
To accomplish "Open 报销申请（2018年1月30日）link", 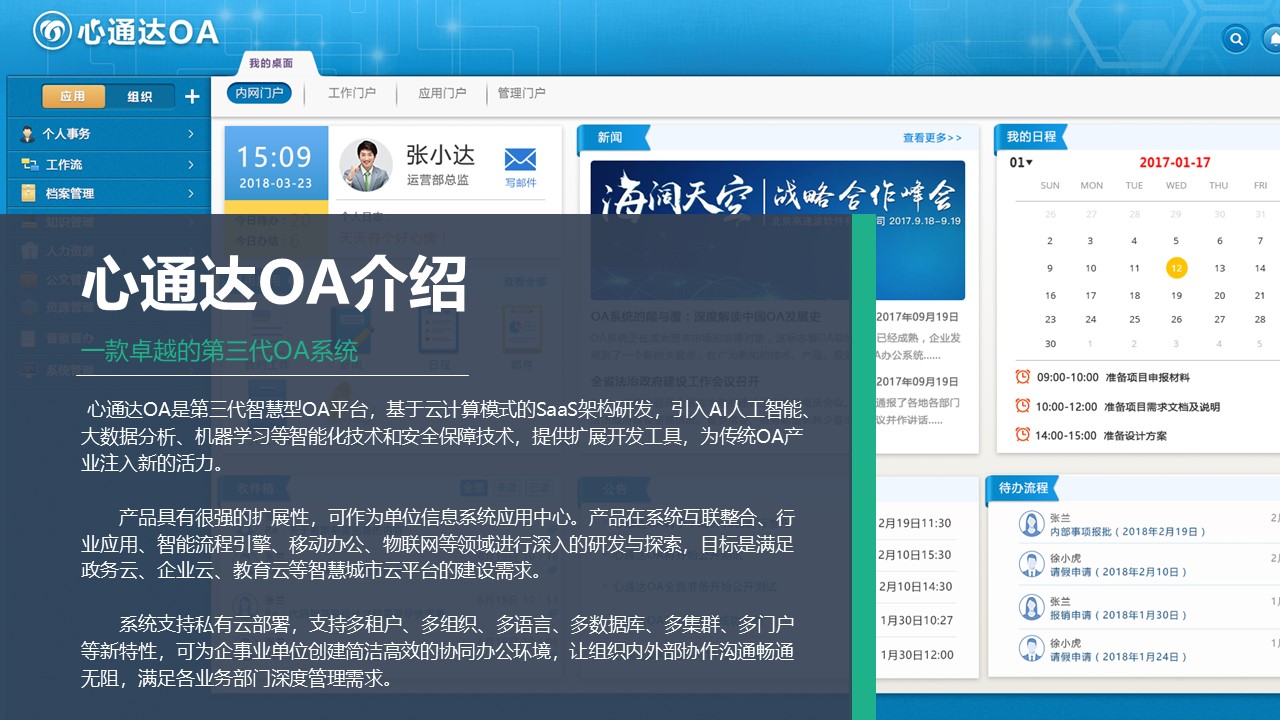I will [x=1118, y=614].
